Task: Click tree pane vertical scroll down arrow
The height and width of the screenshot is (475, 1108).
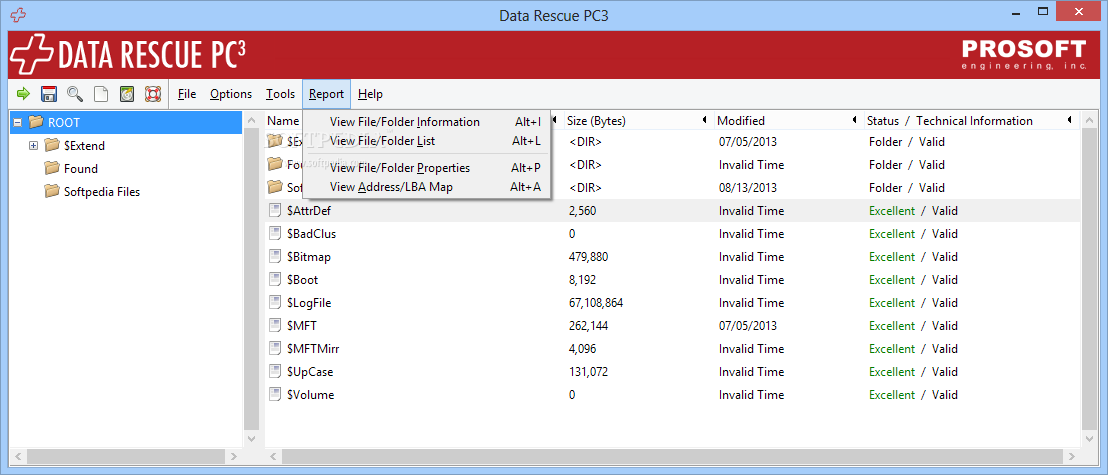Action: click(252, 438)
